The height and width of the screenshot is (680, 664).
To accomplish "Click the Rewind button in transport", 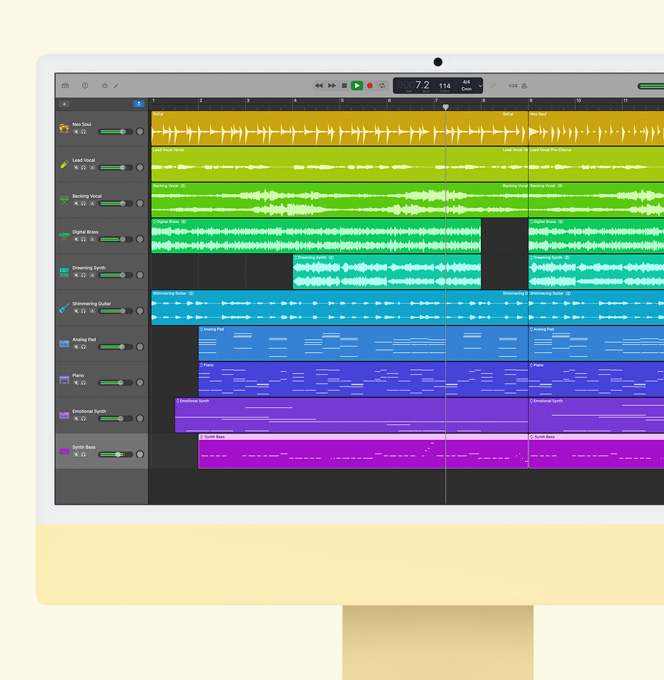I will [319, 86].
